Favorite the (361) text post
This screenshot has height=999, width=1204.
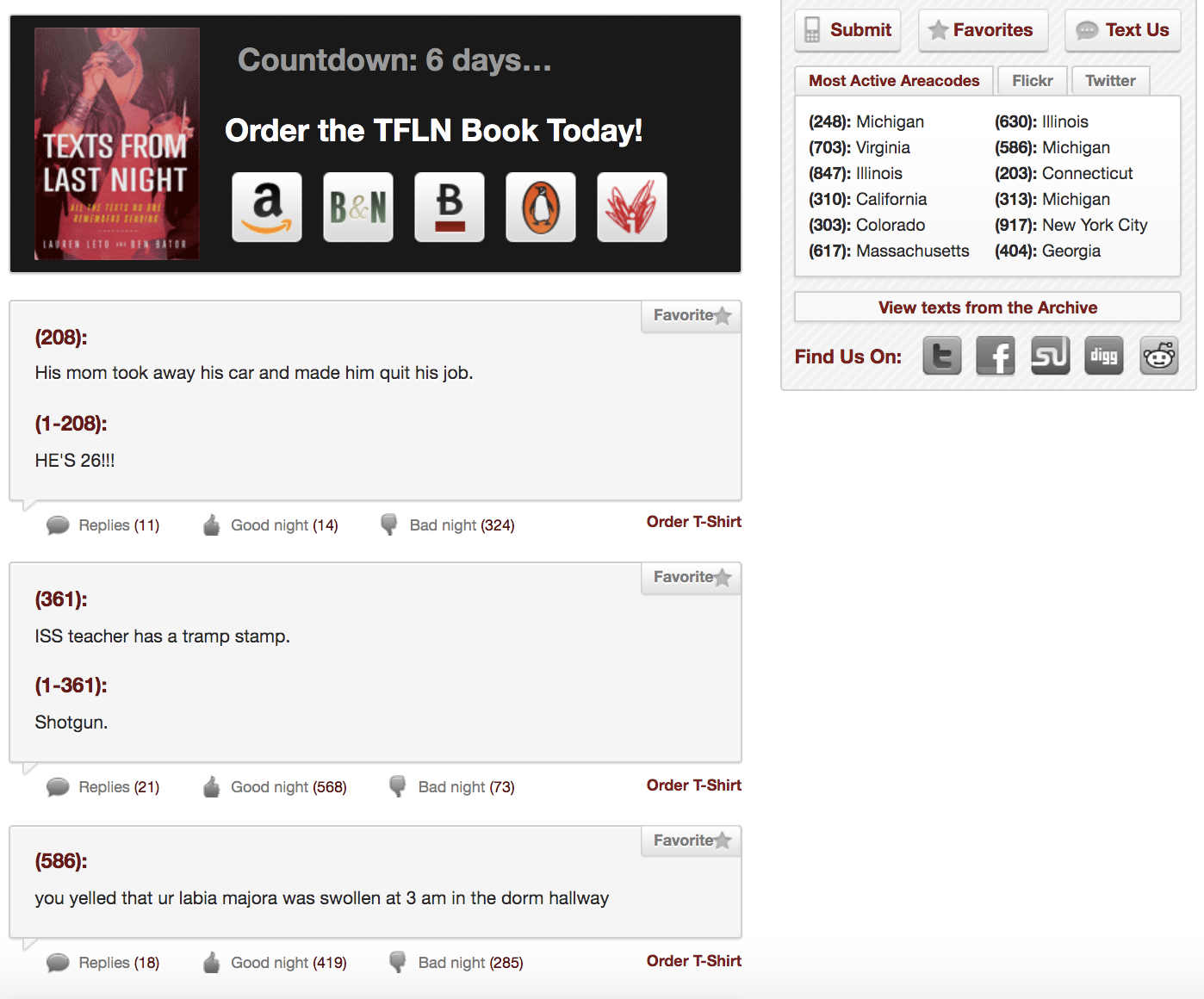click(x=692, y=578)
